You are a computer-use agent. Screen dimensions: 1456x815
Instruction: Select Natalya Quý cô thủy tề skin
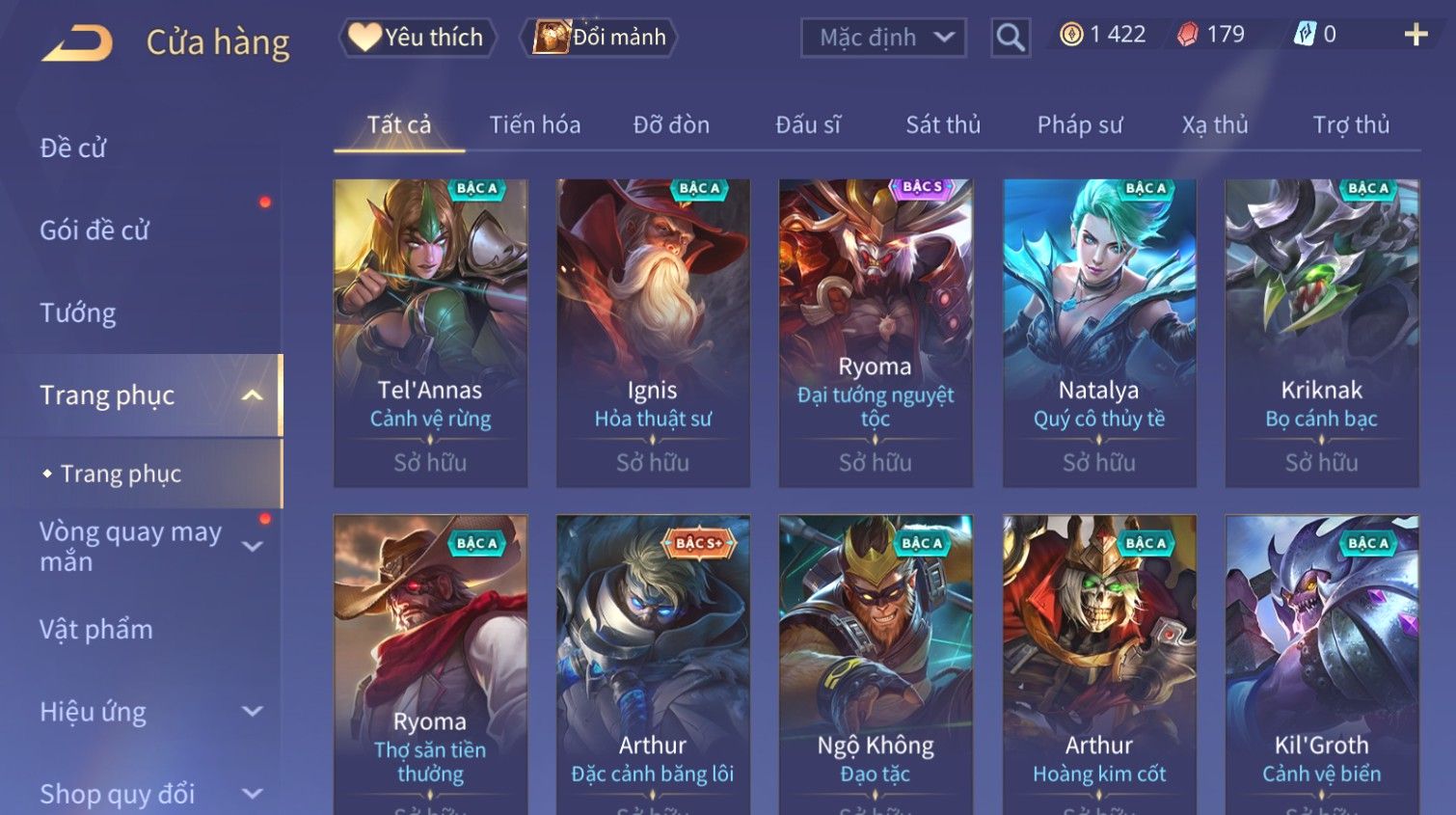coord(1099,333)
